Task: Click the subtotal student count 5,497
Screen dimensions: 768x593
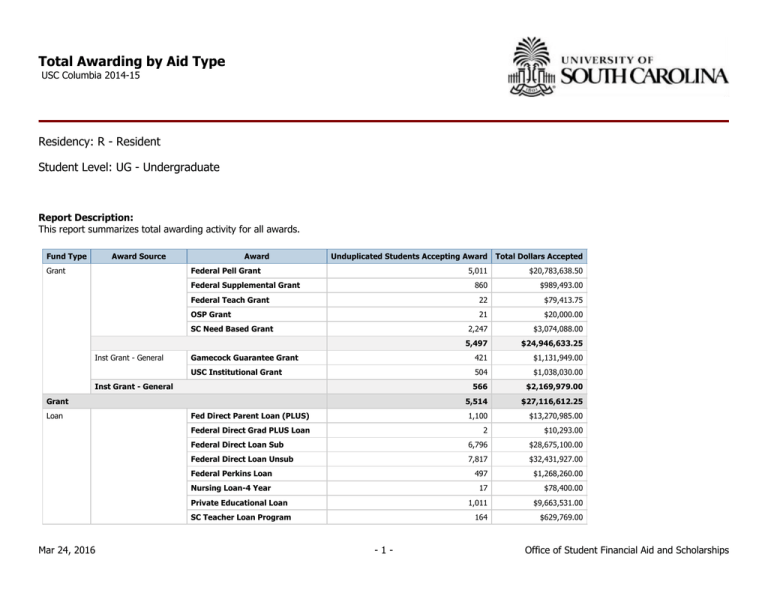Action: coord(477,343)
